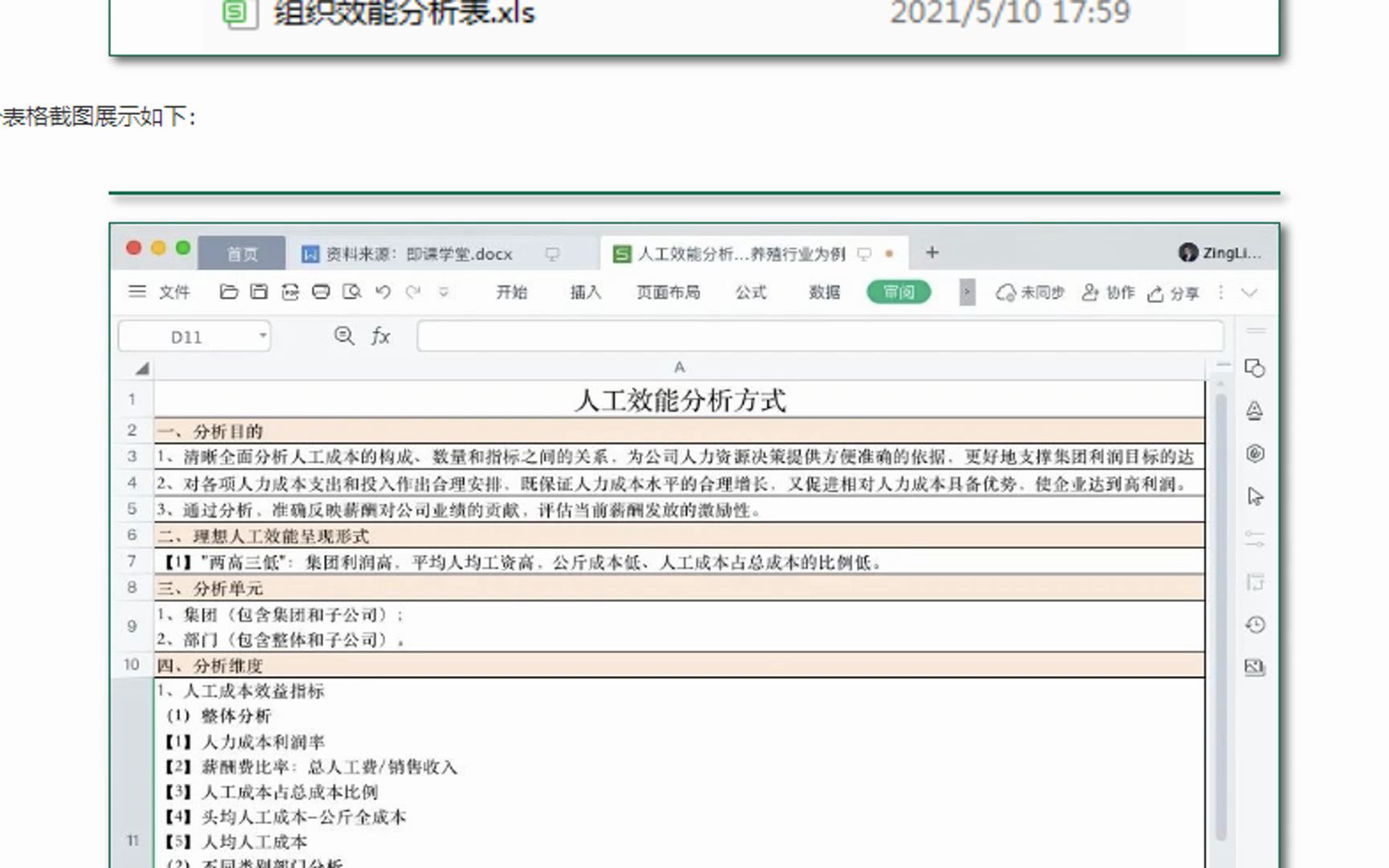Select the 资料来源：即课学堂.docx document tab
The width and height of the screenshot is (1389, 868).
[418, 252]
